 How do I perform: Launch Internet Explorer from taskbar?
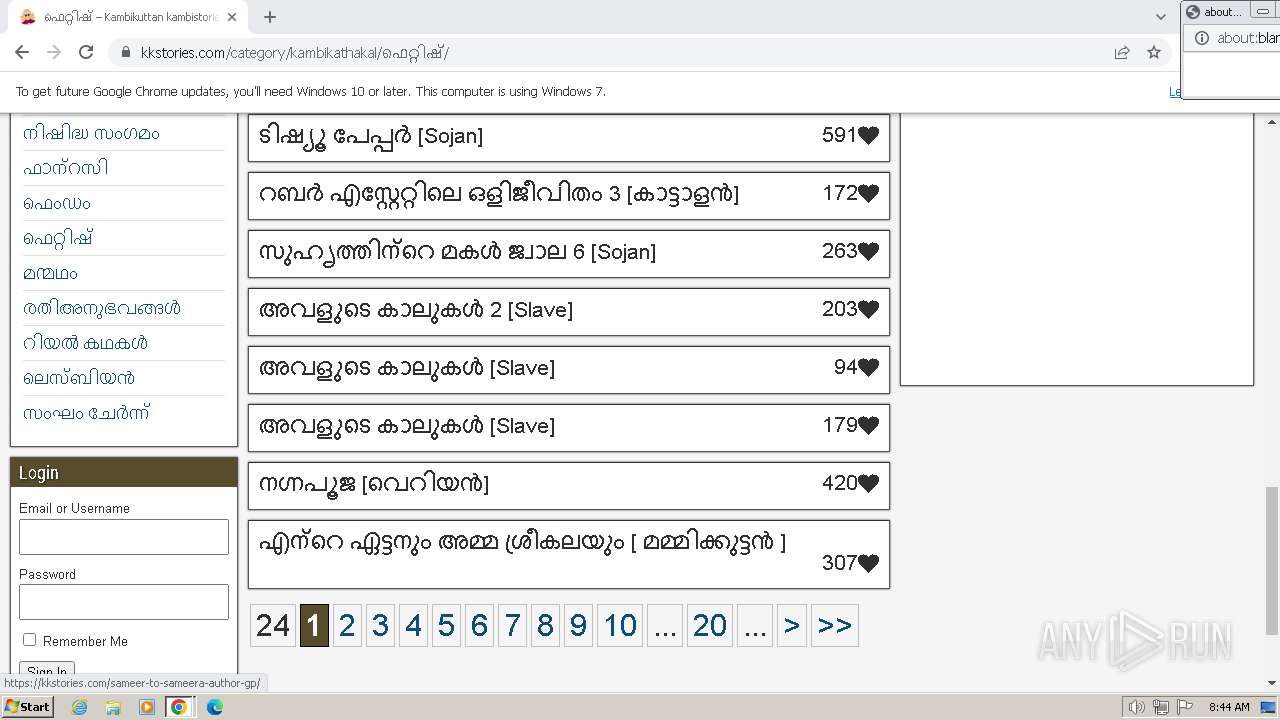(x=80, y=707)
